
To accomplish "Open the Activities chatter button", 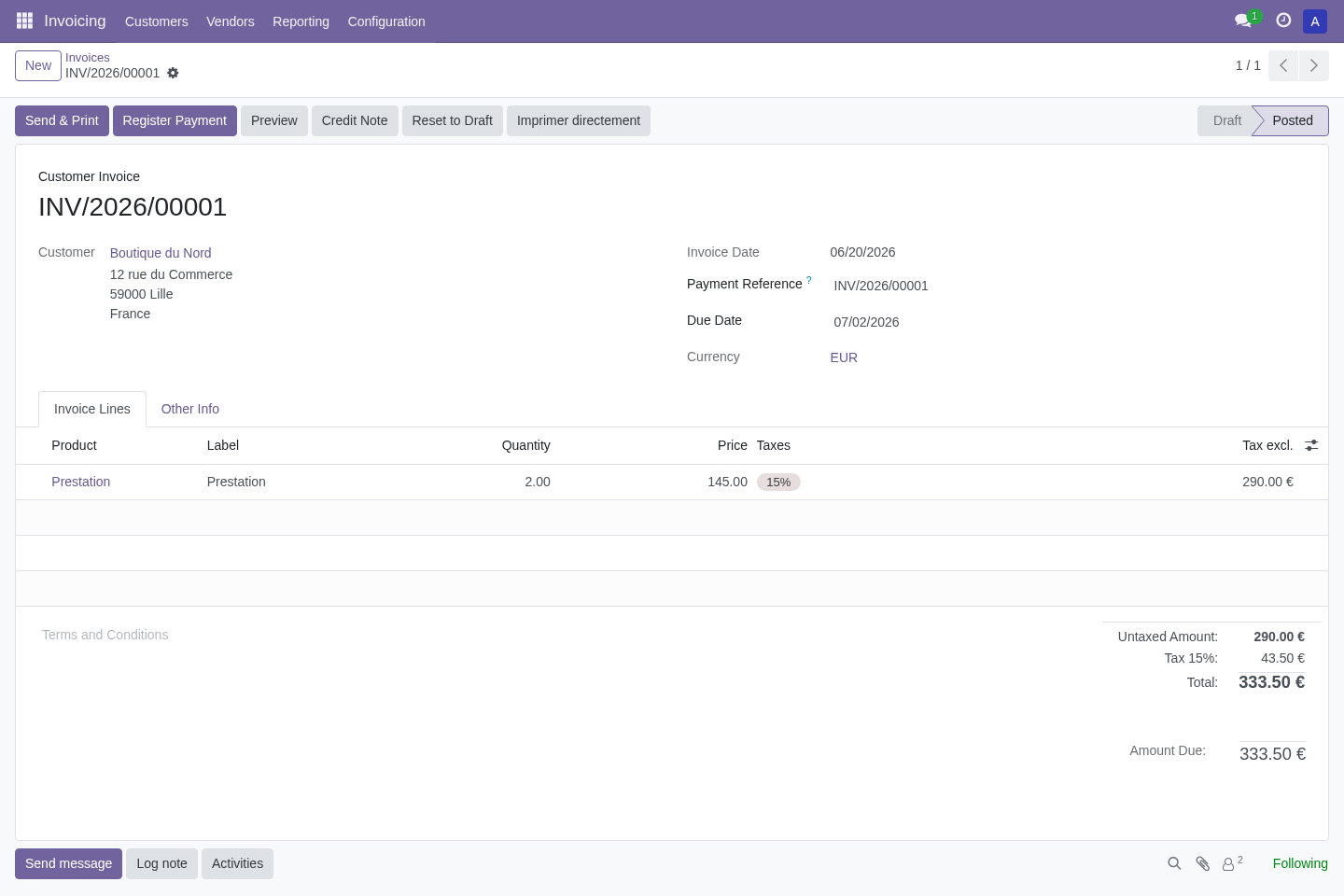I will point(238,863).
